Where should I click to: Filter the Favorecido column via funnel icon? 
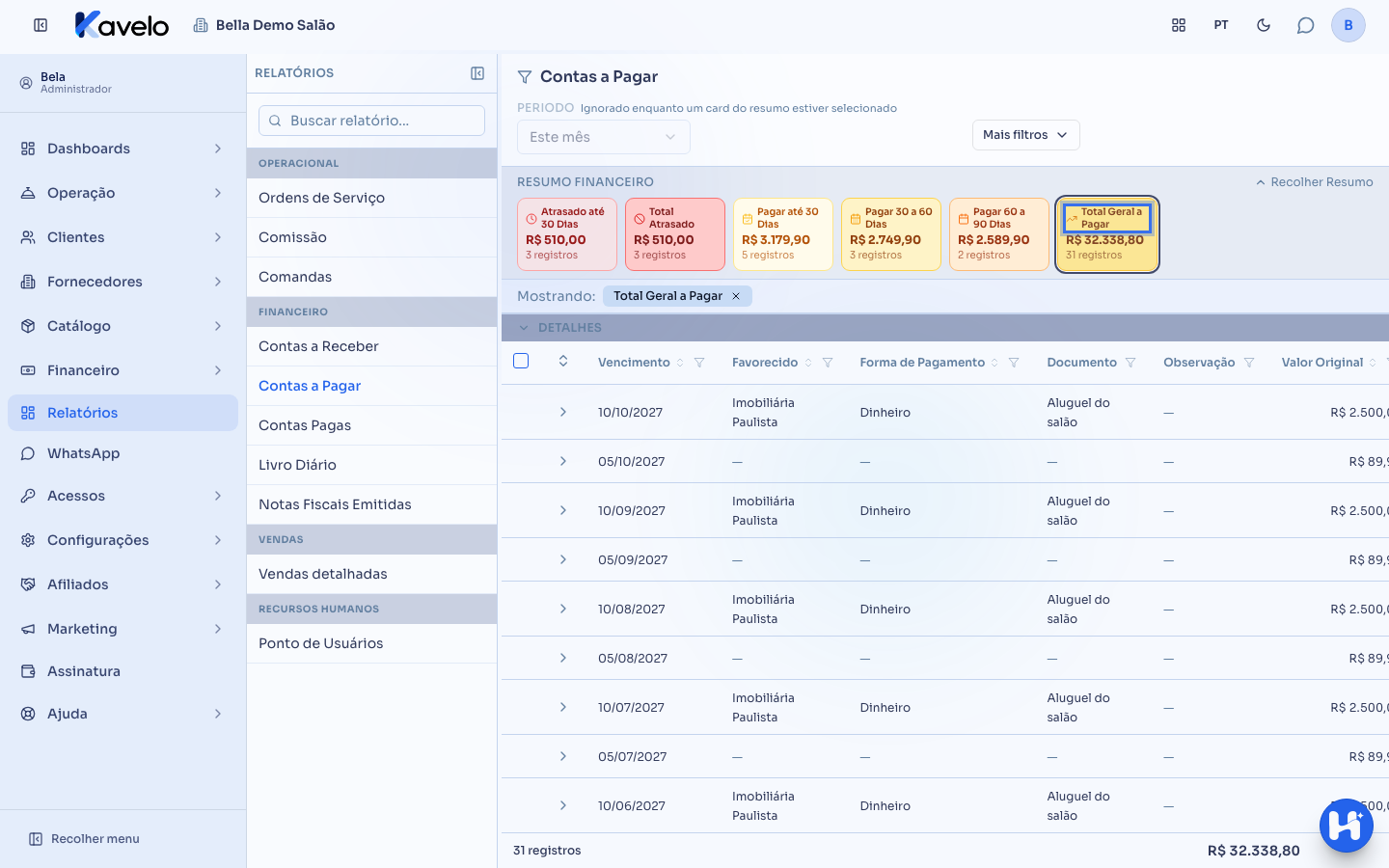[x=828, y=363]
